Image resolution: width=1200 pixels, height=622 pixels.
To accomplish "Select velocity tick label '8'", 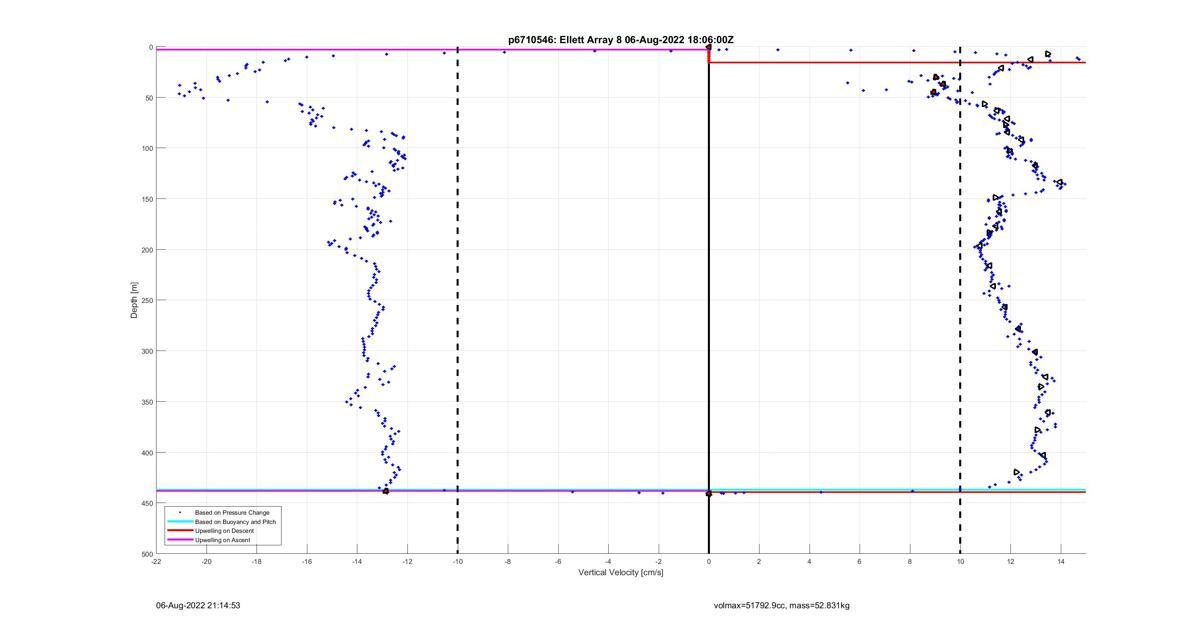I will [910, 561].
